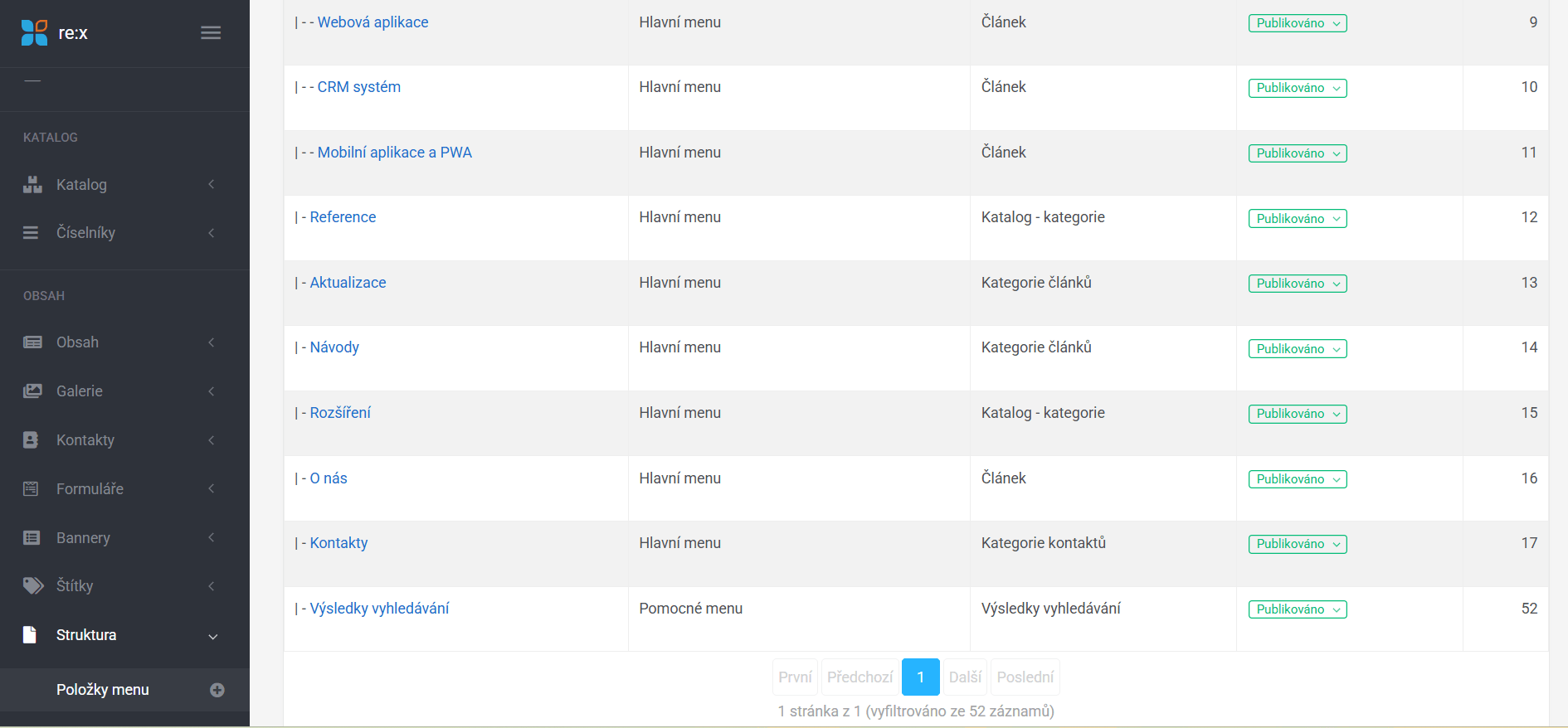Click the re:x logo icon

(34, 33)
